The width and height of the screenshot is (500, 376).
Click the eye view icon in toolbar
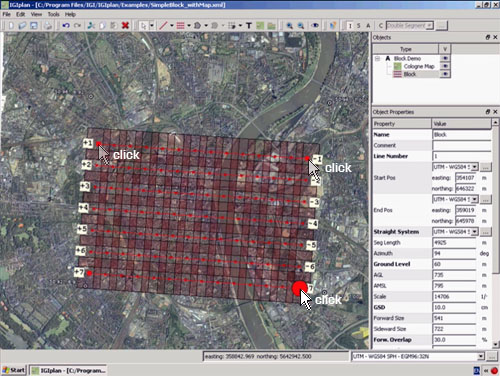point(314,25)
